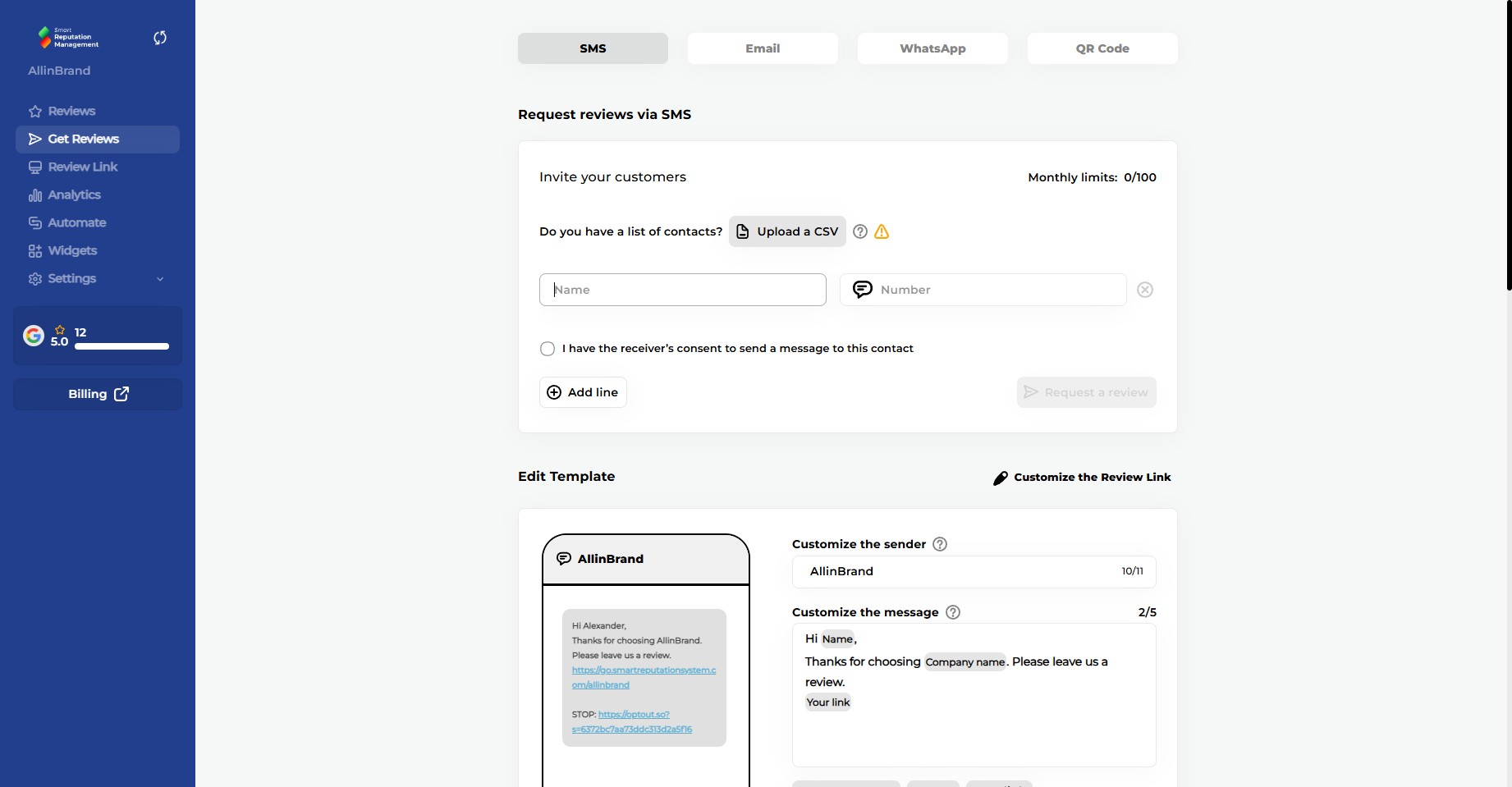Screen dimensions: 1512x787
Task: Open the Analytics section
Action: (98, 195)
